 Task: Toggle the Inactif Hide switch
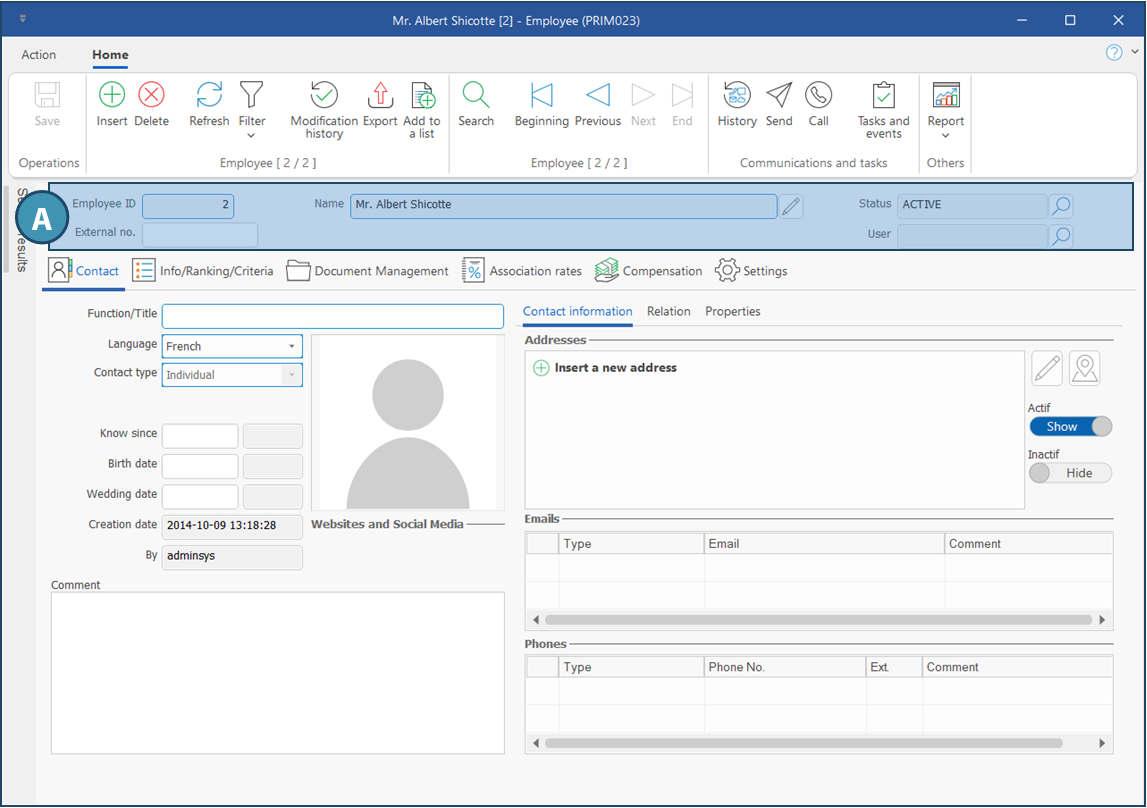[x=1070, y=473]
